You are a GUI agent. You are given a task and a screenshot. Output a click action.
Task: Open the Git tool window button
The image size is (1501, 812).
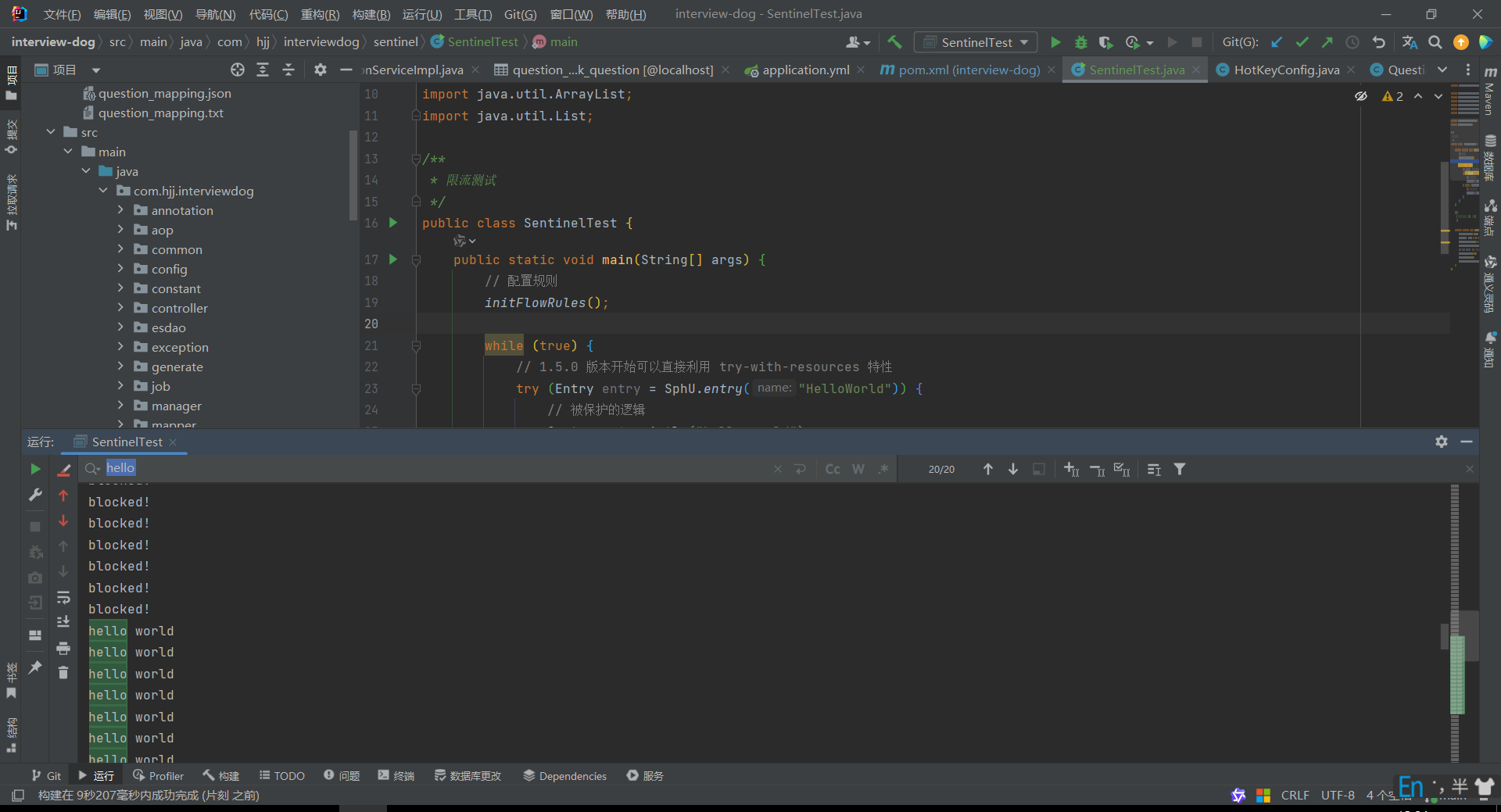click(46, 775)
